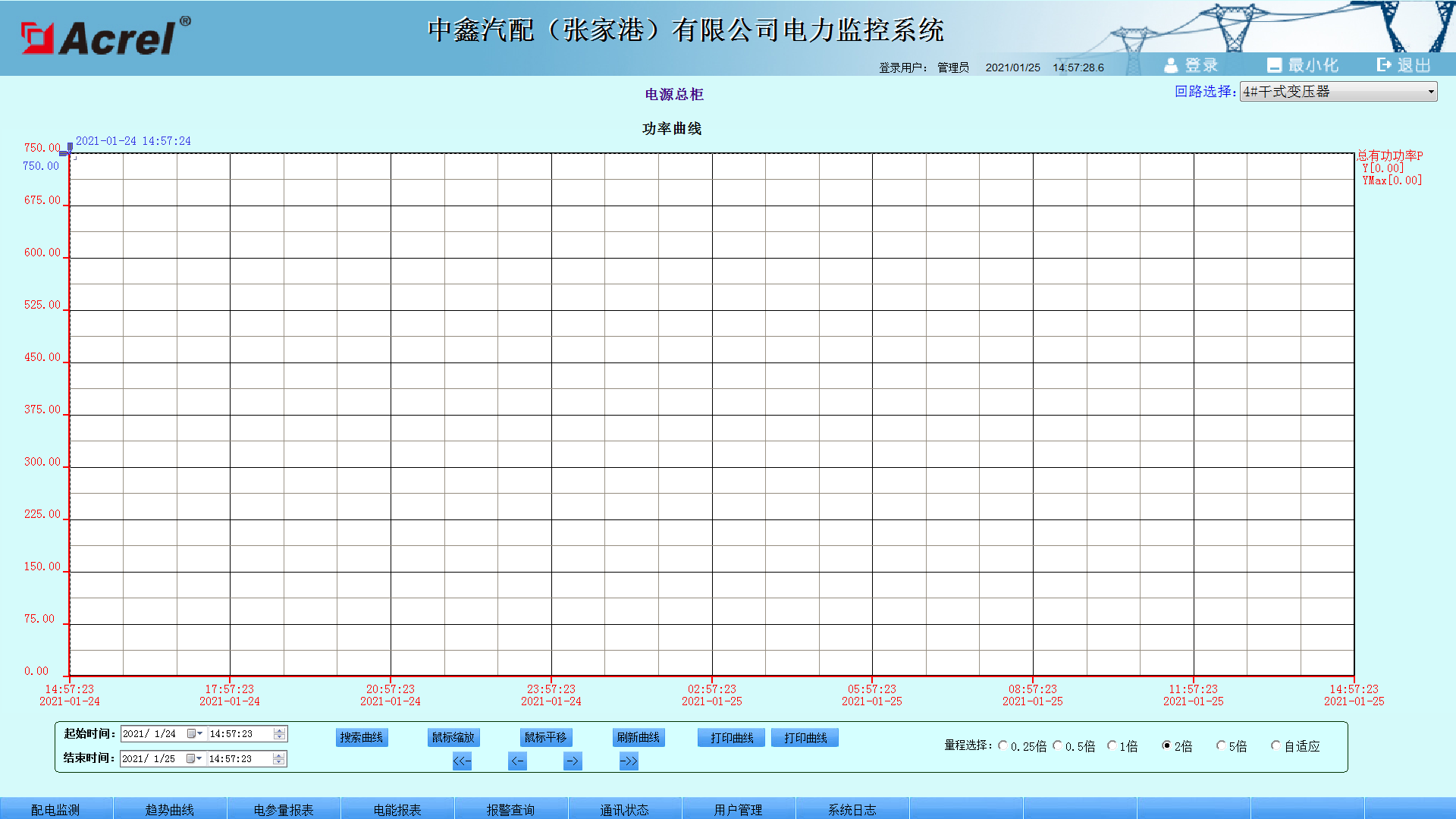Click 鼠标缩放 mouse zoom button
Screen dimensions: 1456x819
coord(453,737)
